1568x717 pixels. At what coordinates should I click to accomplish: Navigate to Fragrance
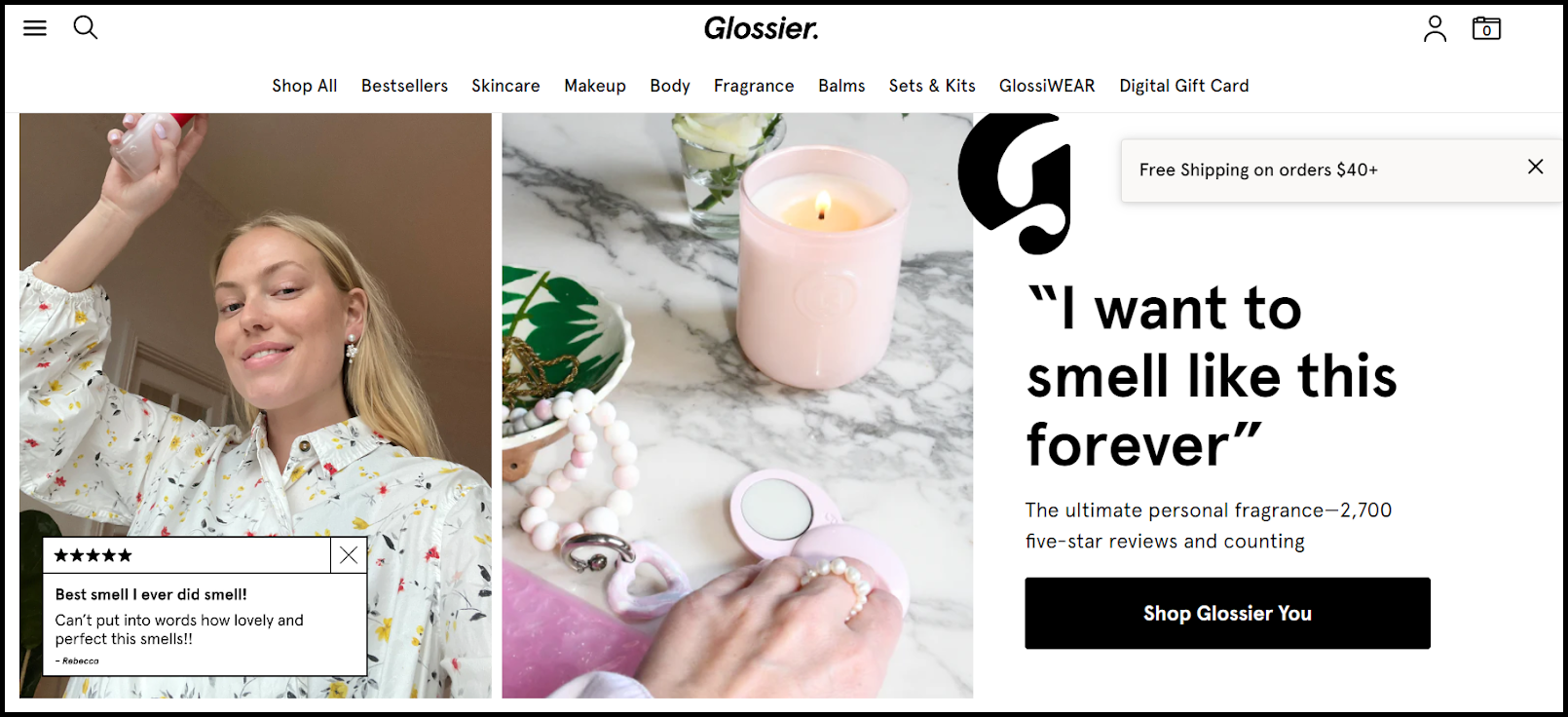click(x=754, y=86)
